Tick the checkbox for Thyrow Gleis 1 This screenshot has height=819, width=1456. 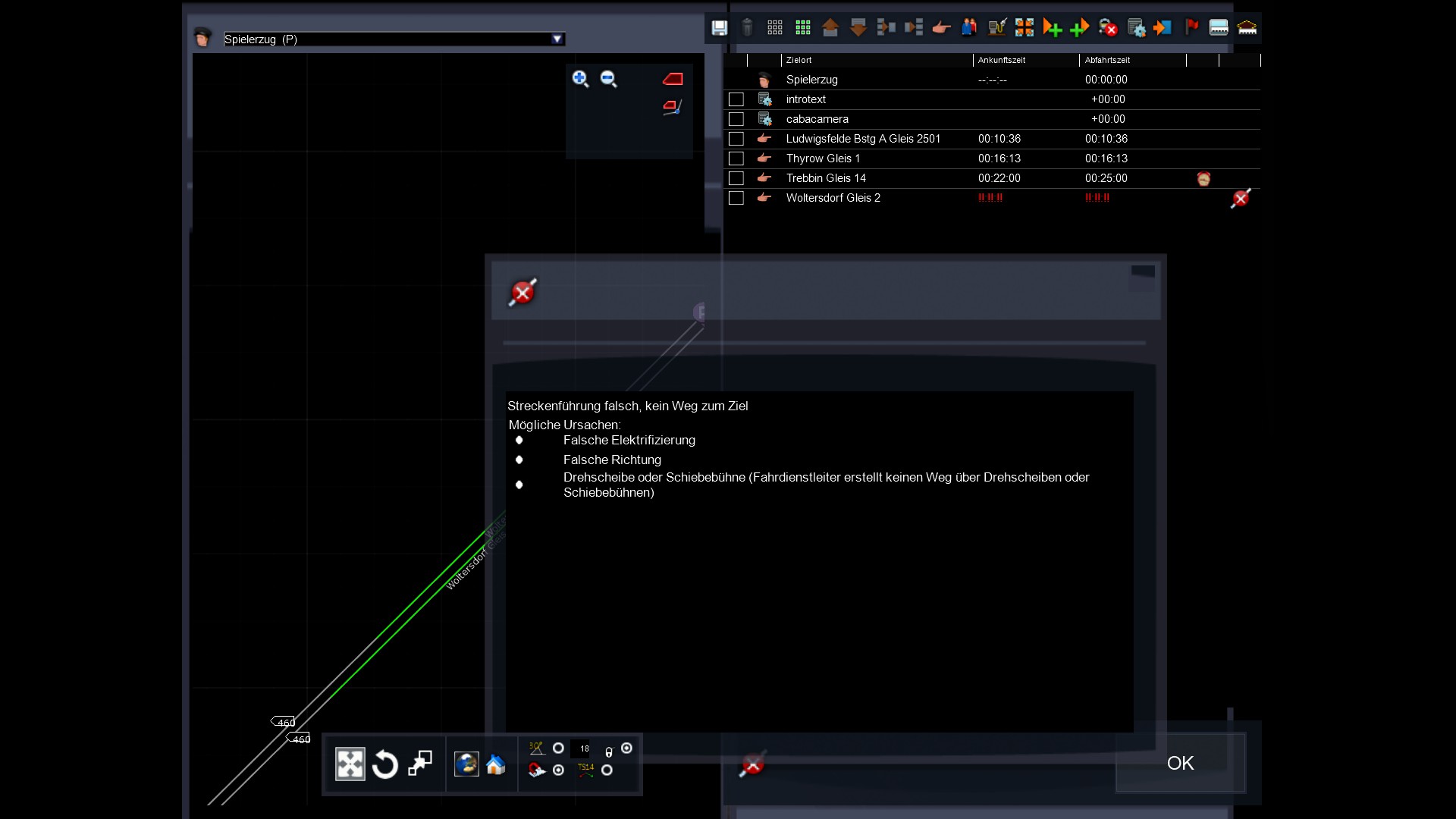click(736, 158)
